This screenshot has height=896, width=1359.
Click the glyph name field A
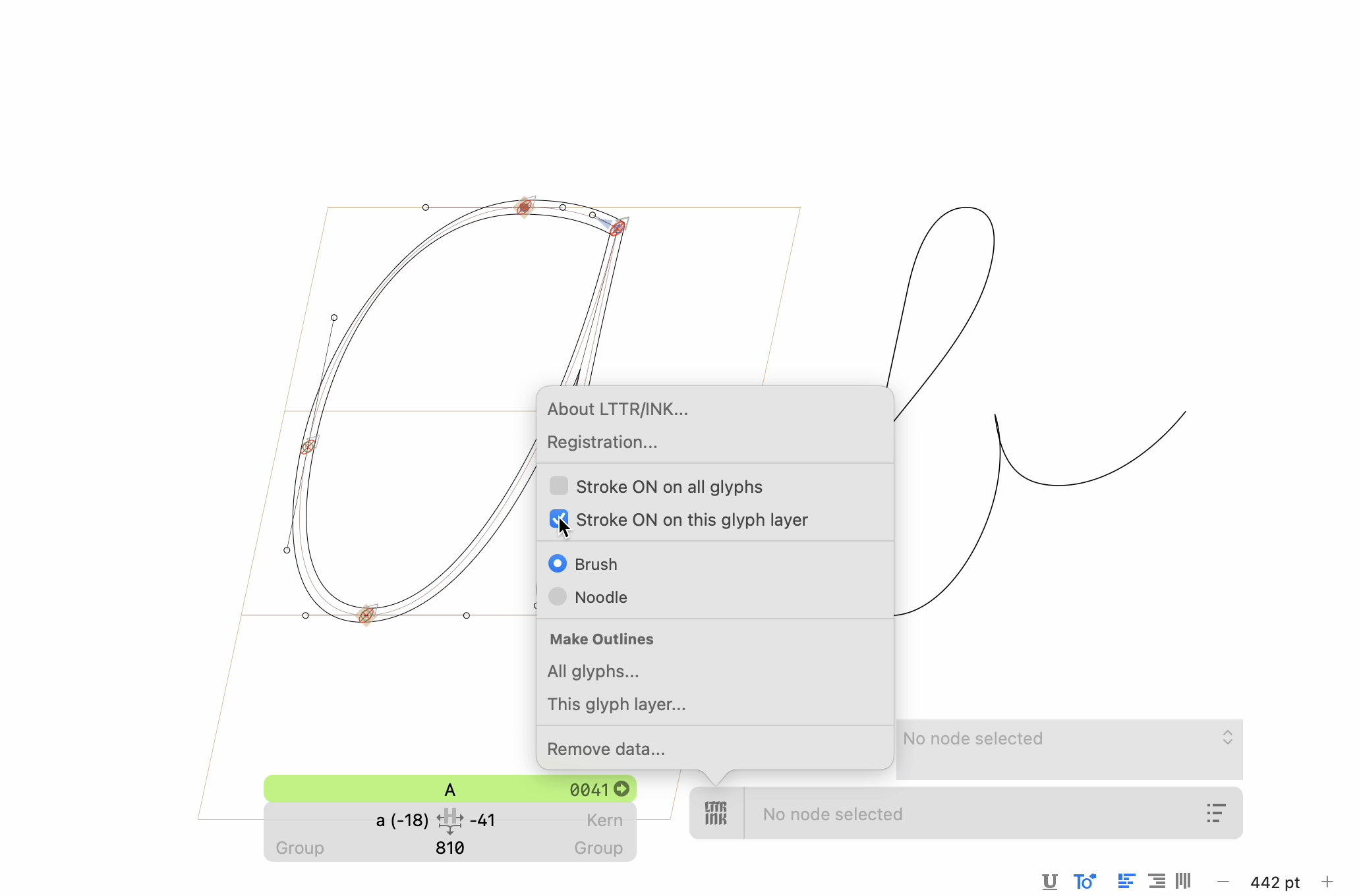(450, 789)
